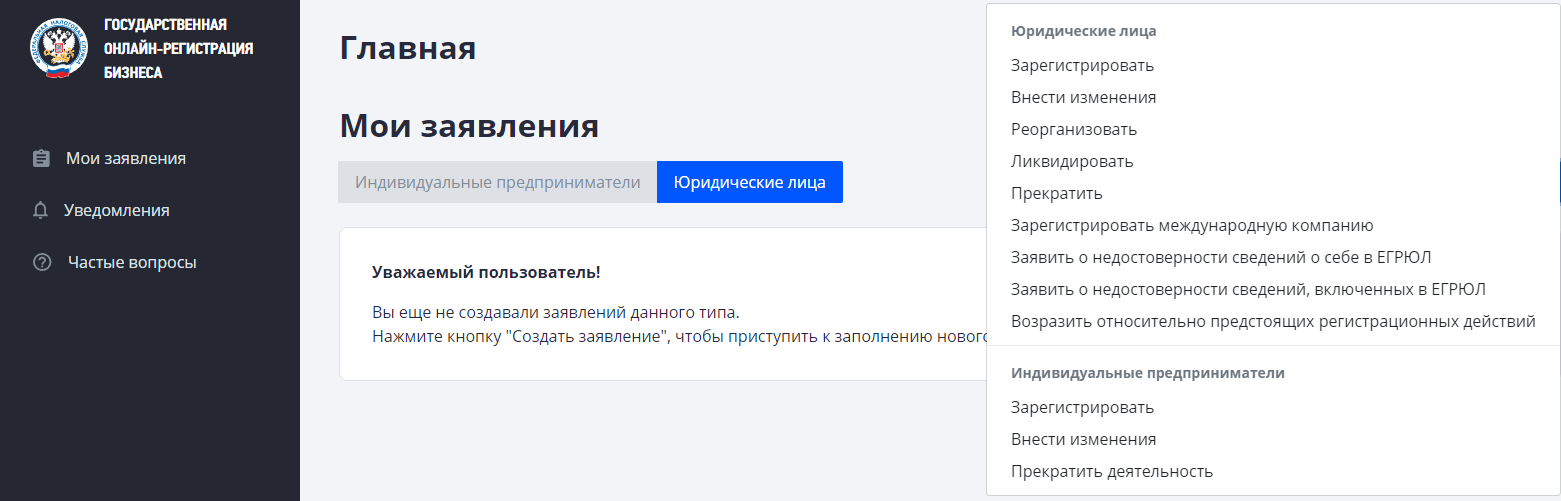Switch to Индивидуальные предприниматели tab

pos(497,182)
